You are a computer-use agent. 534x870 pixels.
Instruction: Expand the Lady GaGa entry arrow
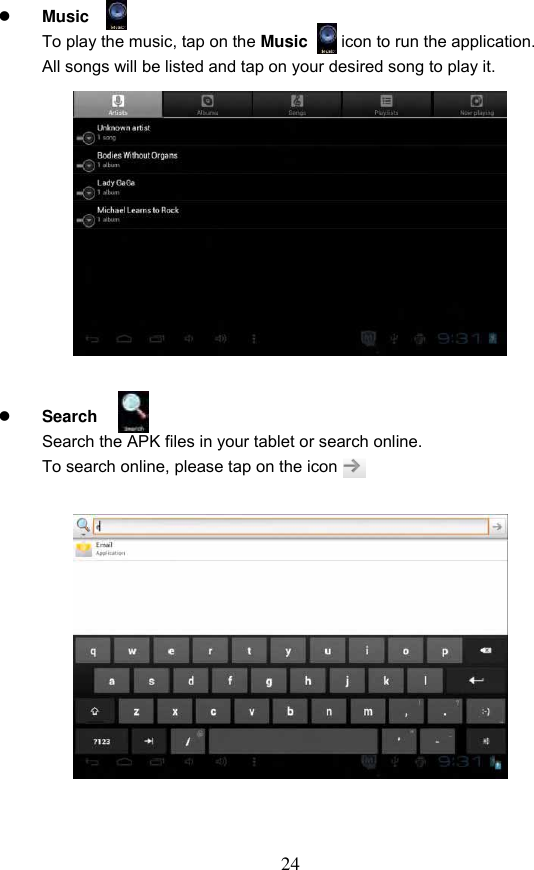[x=88, y=193]
